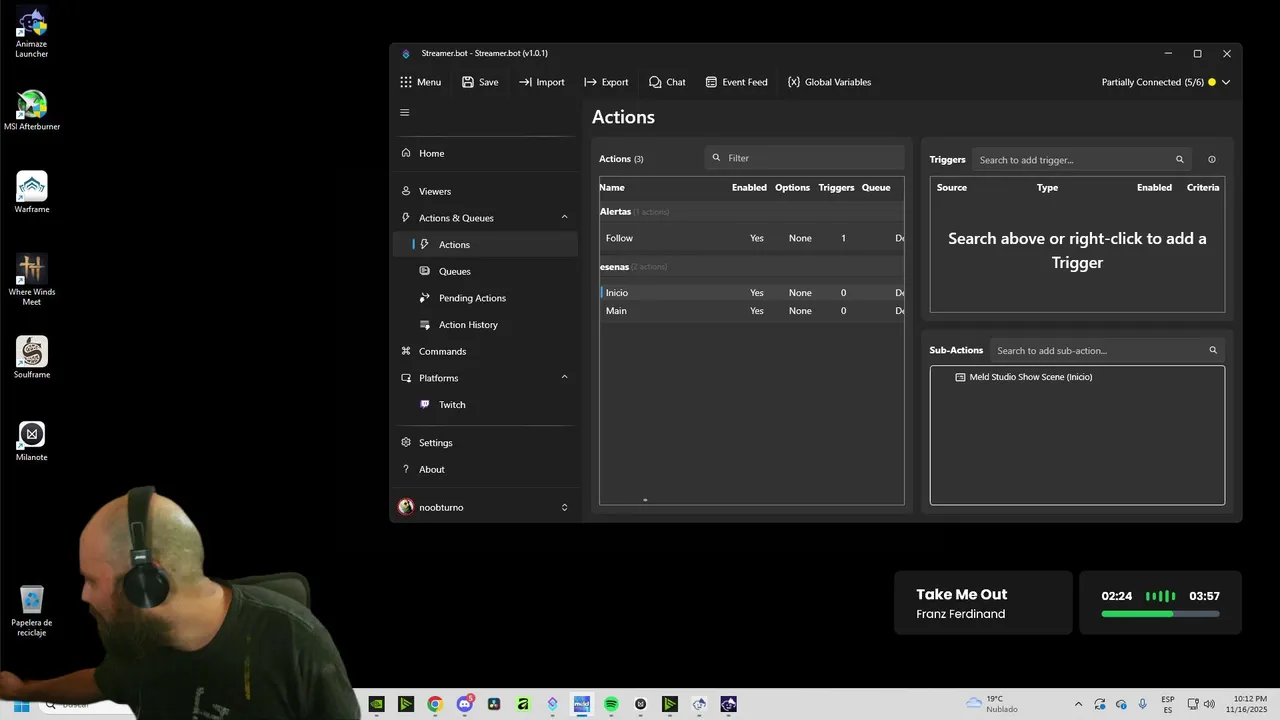Select the Inicio action row

tap(751, 293)
